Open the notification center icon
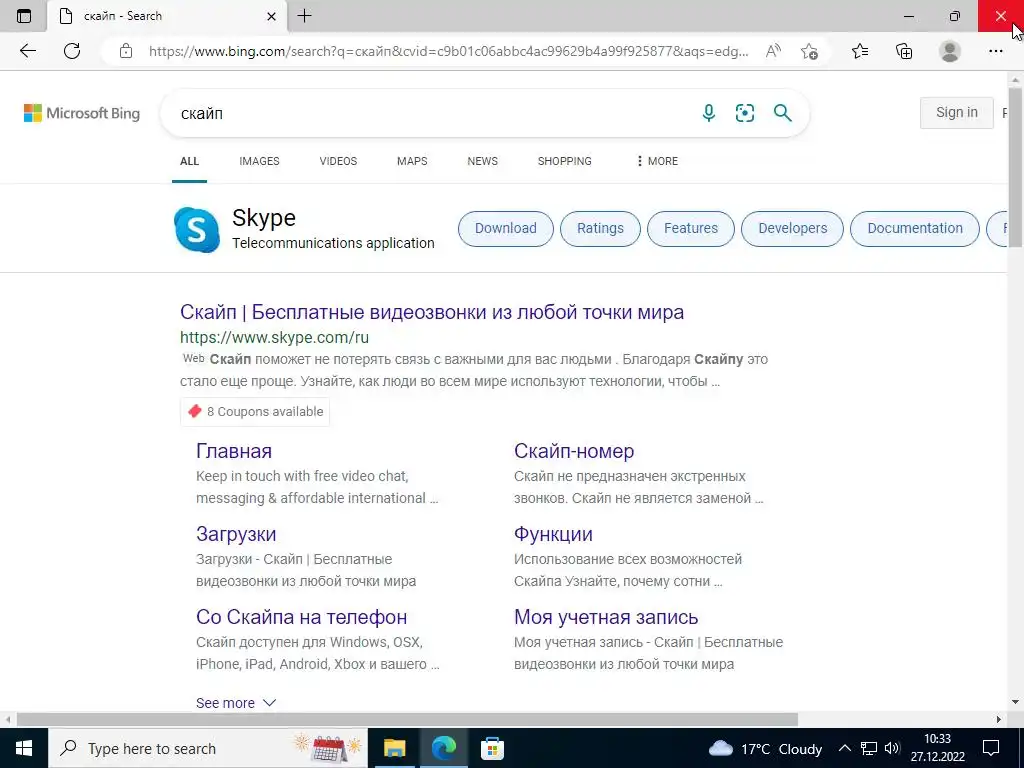 991,748
